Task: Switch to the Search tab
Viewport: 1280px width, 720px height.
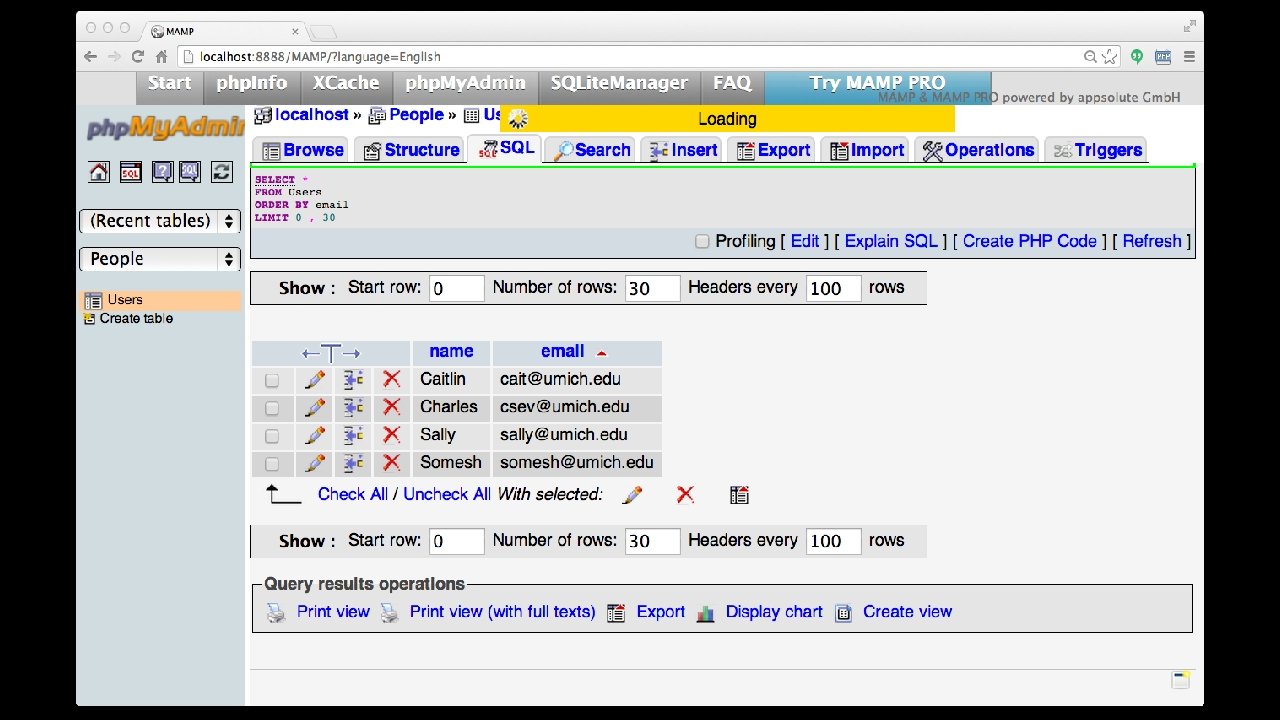Action: (x=593, y=150)
